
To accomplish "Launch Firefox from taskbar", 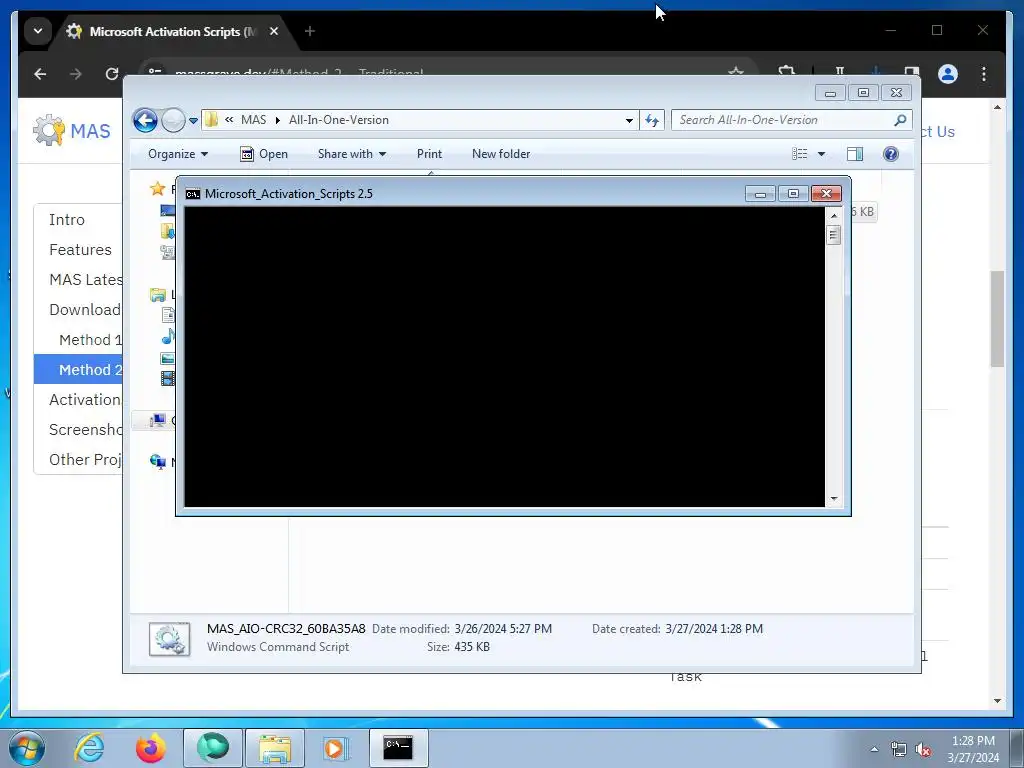I will [151, 748].
